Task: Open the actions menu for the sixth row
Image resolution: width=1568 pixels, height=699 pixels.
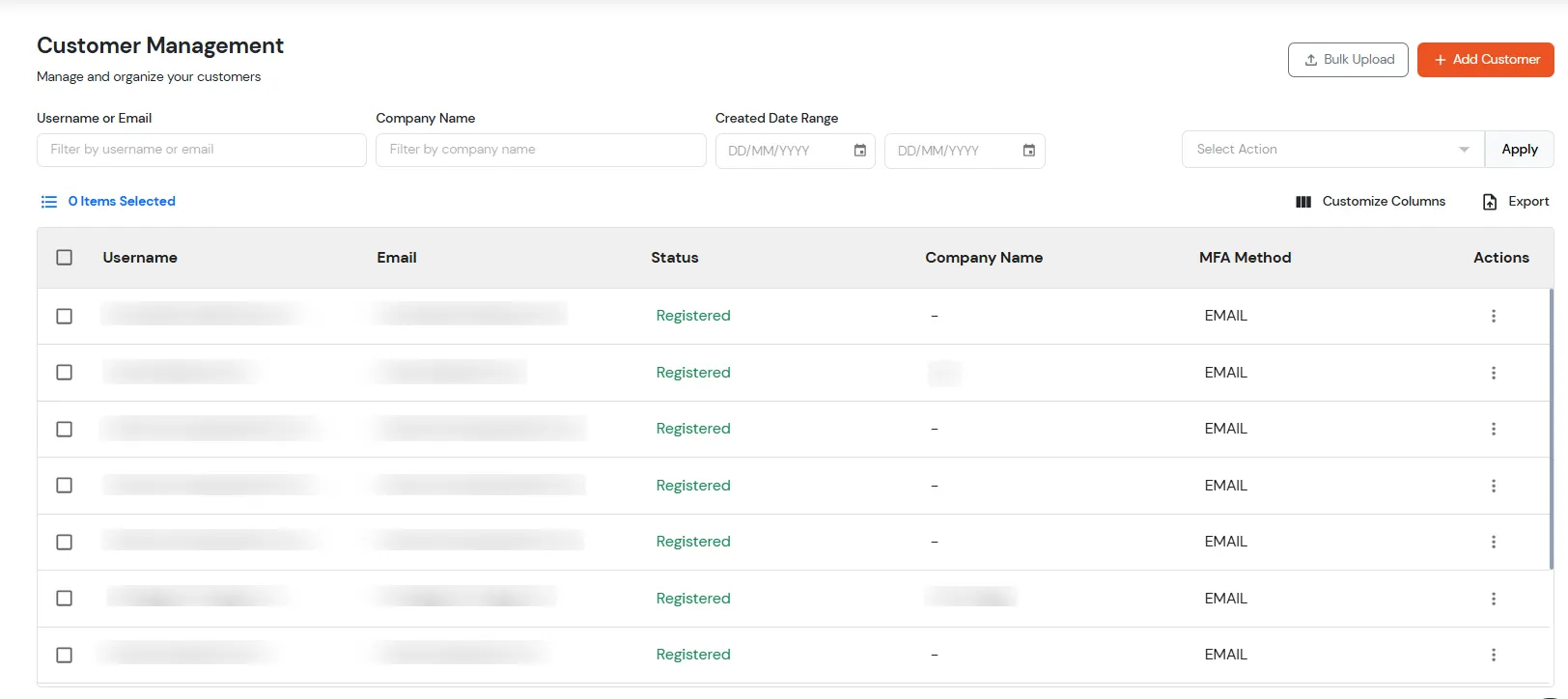Action: pos(1494,599)
